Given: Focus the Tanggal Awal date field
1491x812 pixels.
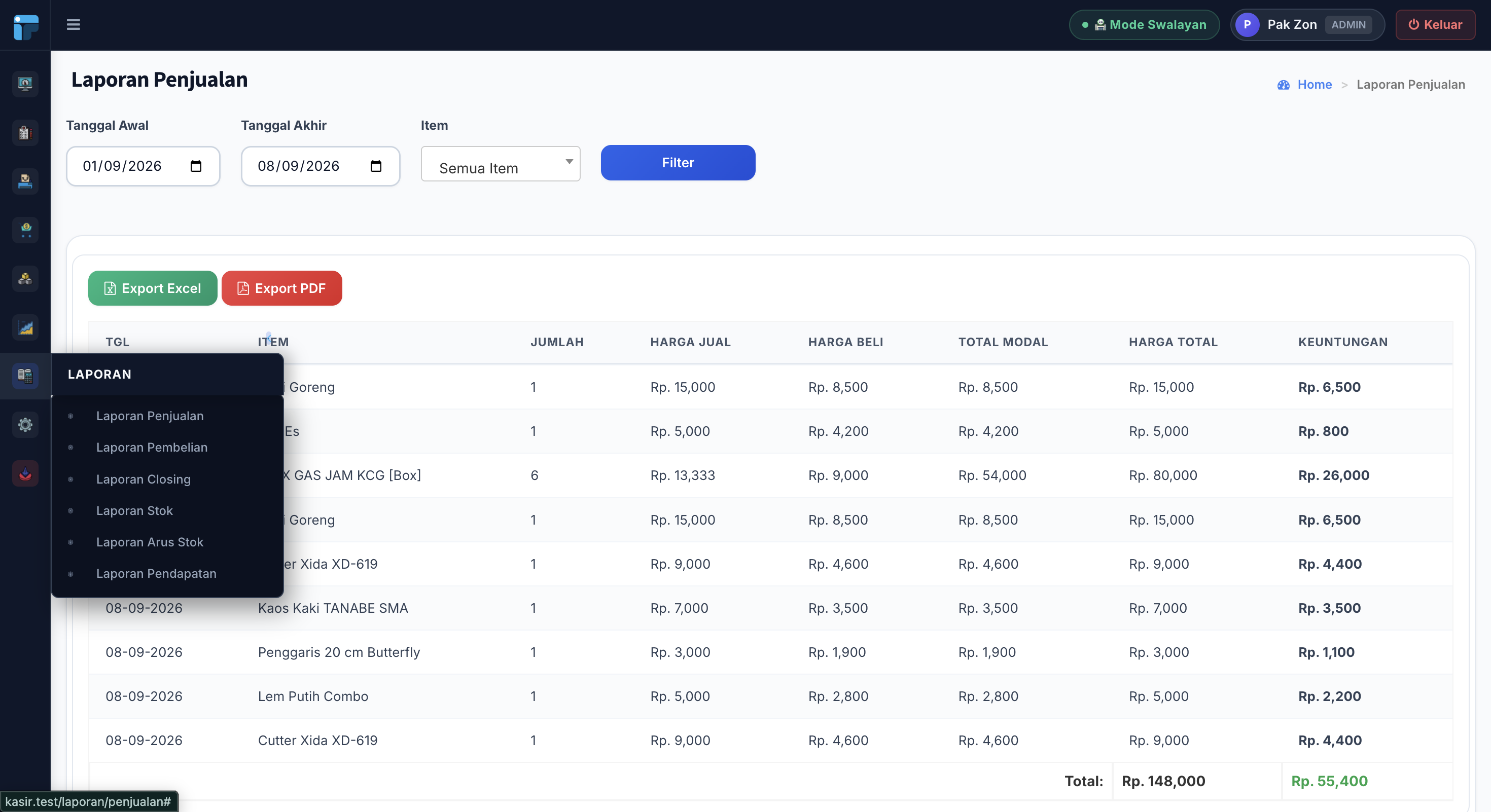Looking at the screenshot, I should pyautogui.click(x=143, y=166).
